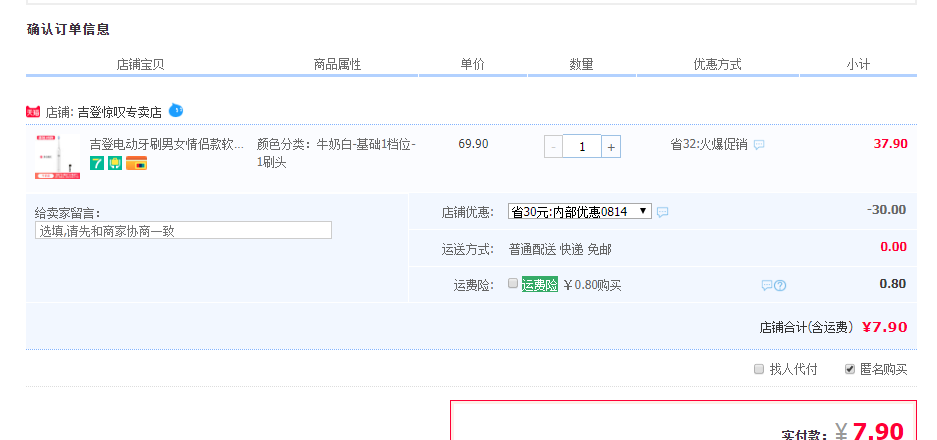Image resolution: width=937 pixels, height=440 pixels.
Task: Tick the 找人代付 checkbox
Action: [x=759, y=369]
